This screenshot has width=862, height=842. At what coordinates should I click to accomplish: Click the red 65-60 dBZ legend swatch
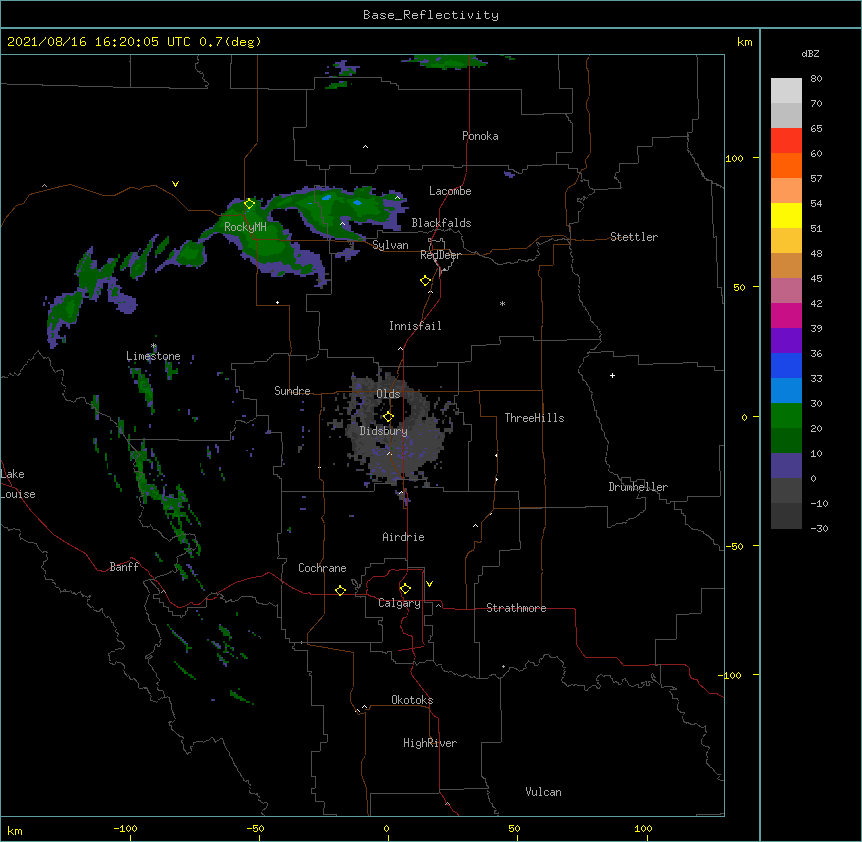pos(786,140)
